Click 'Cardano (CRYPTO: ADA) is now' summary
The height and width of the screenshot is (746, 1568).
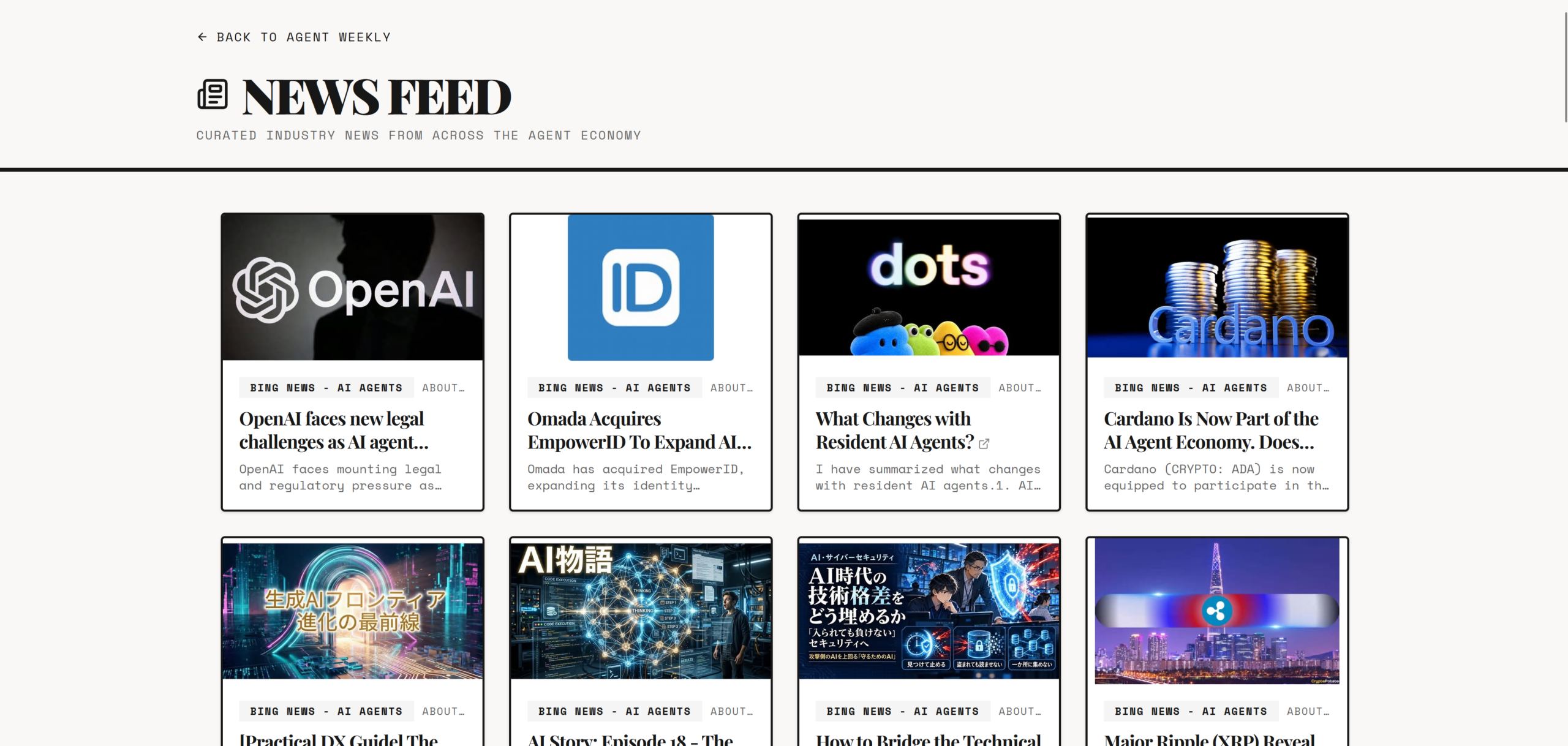[x=1216, y=477]
